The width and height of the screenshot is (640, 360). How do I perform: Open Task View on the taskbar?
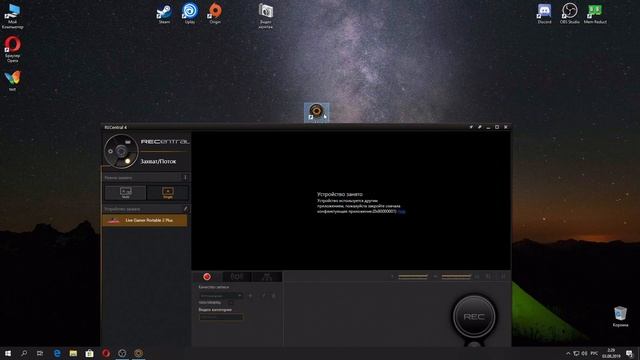click(40, 353)
